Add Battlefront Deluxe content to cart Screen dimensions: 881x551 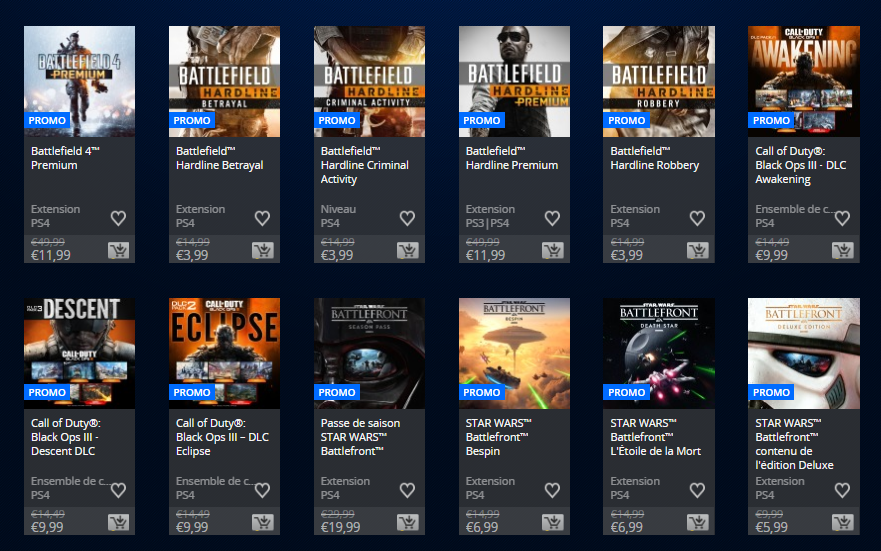(843, 522)
